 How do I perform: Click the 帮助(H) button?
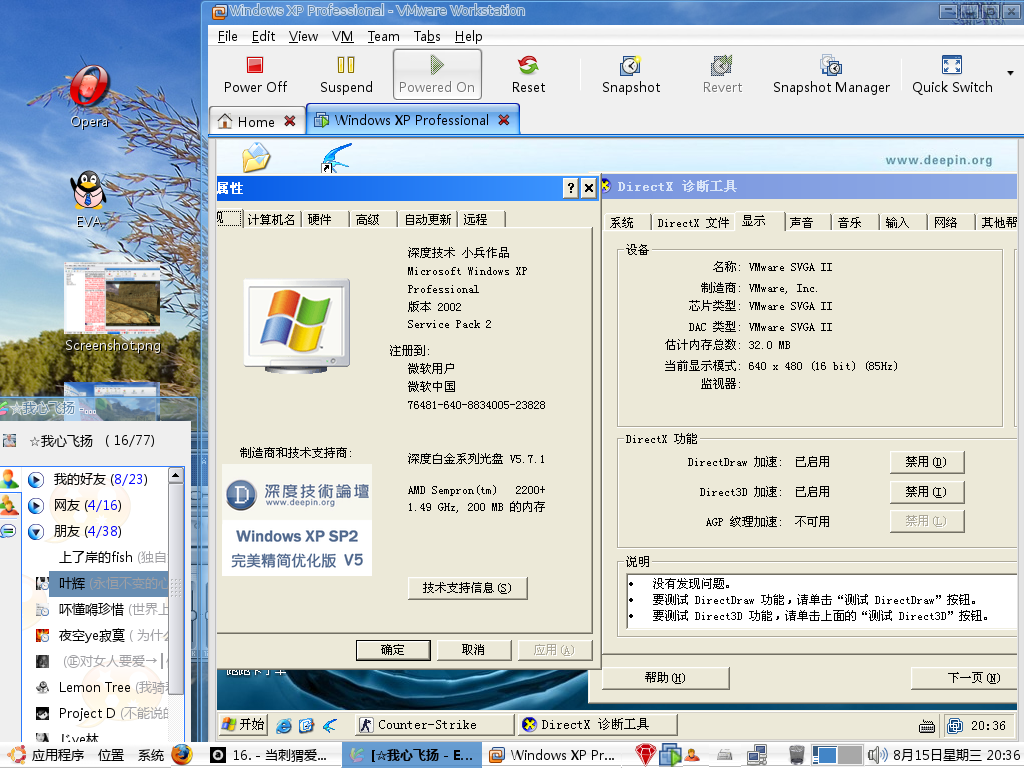tap(665, 678)
